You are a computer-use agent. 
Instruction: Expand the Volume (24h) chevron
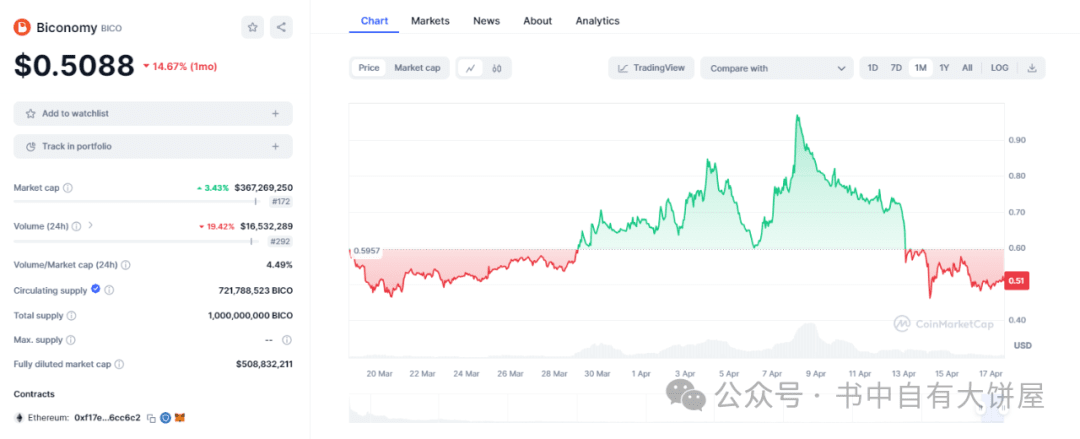(91, 225)
